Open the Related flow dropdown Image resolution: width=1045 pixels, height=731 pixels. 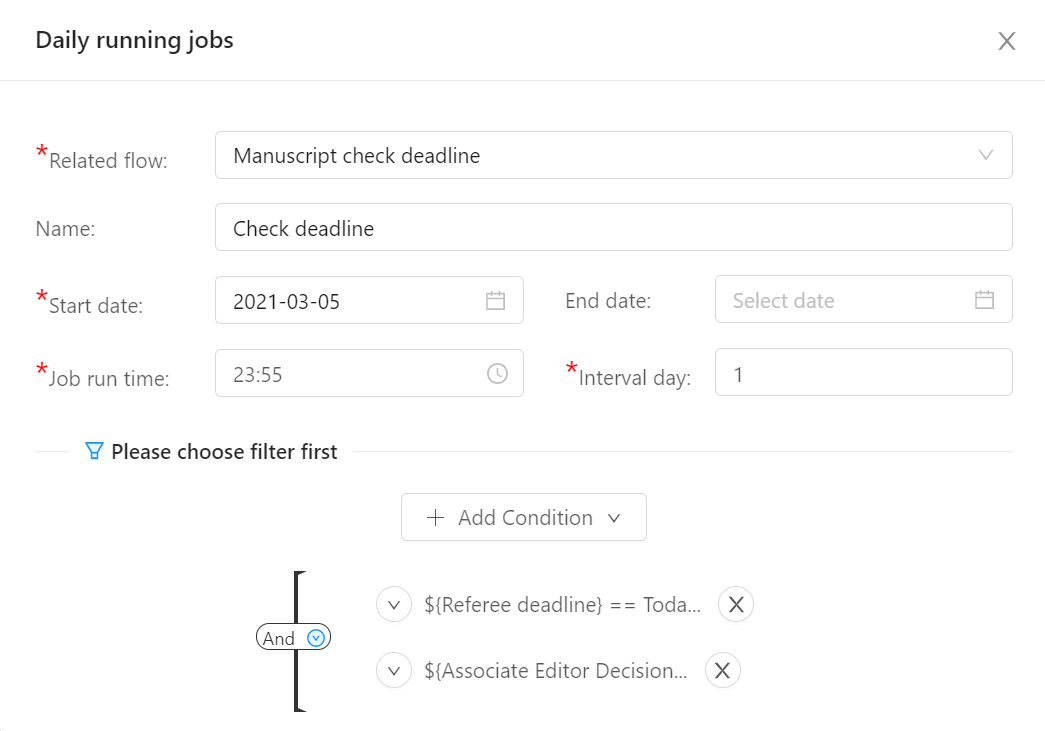[614, 155]
